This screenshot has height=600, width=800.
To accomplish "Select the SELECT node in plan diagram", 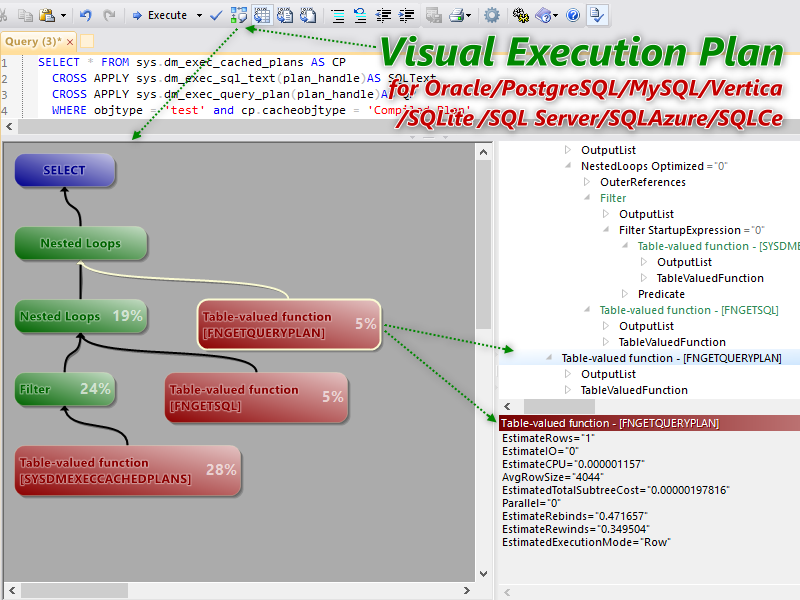I will (64, 170).
